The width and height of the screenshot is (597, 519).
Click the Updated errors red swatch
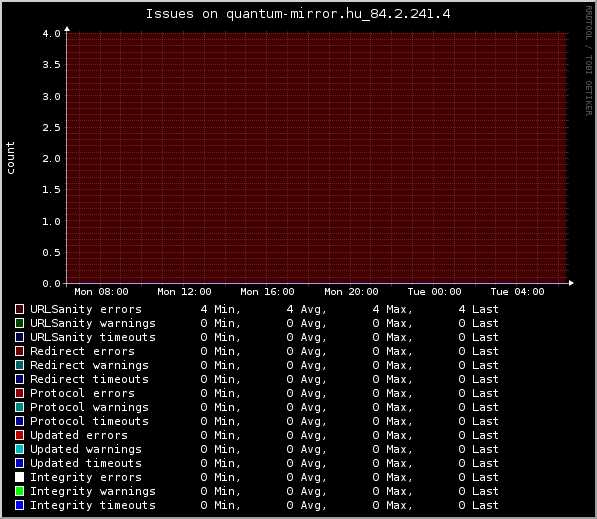tap(19, 435)
